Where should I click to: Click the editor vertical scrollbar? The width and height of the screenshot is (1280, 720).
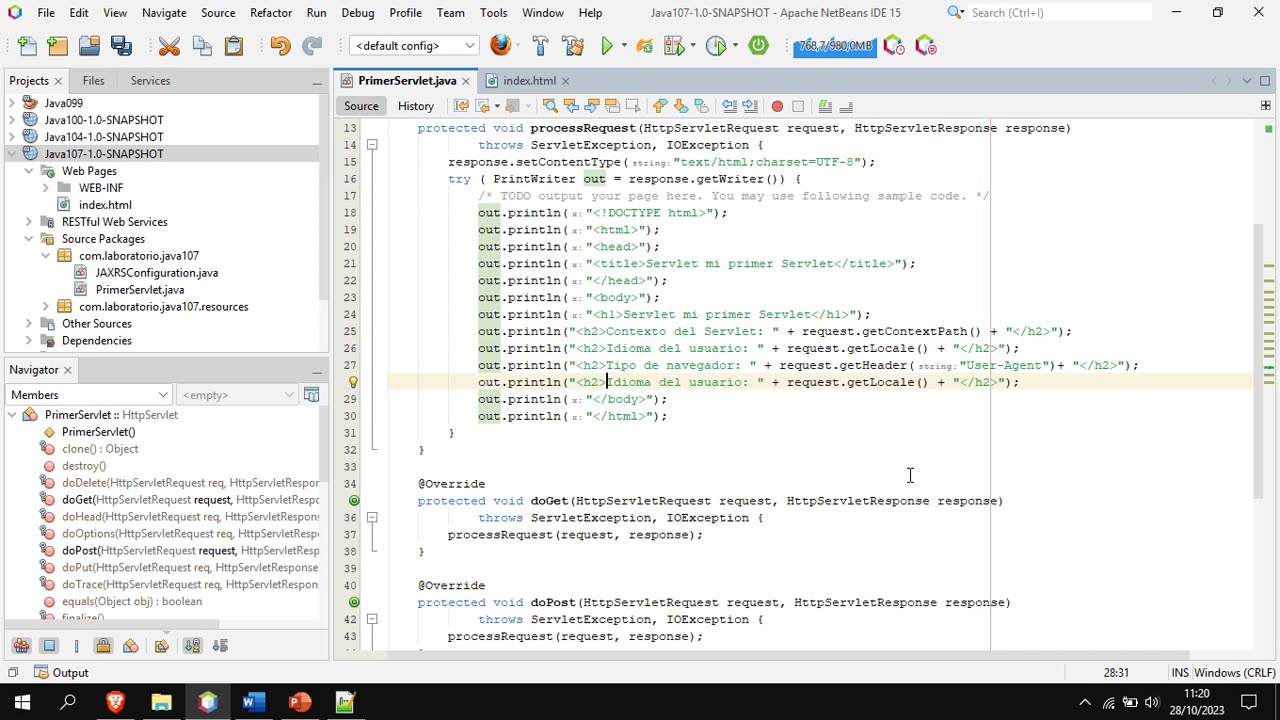click(x=1258, y=360)
